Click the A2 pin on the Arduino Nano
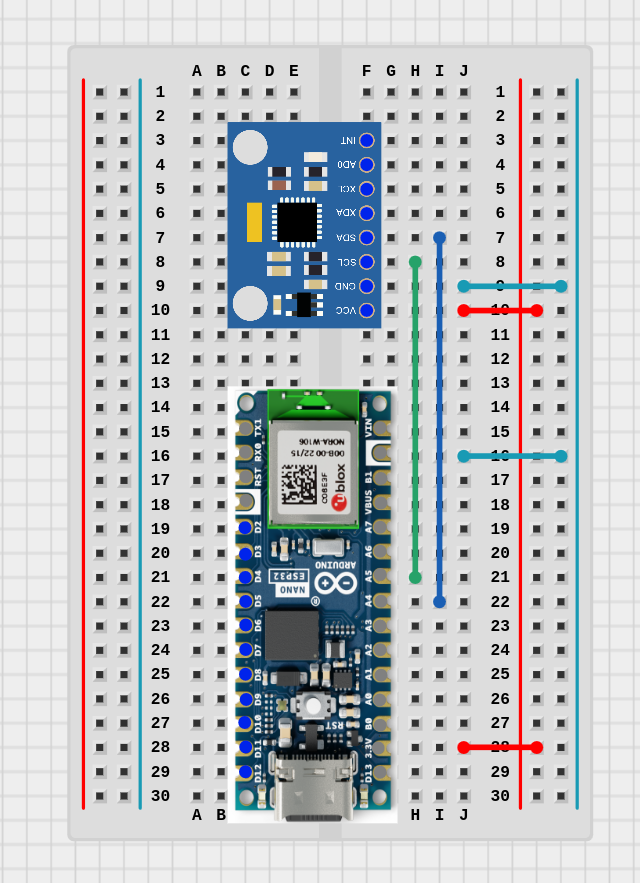This screenshot has height=883, width=640. (x=381, y=650)
